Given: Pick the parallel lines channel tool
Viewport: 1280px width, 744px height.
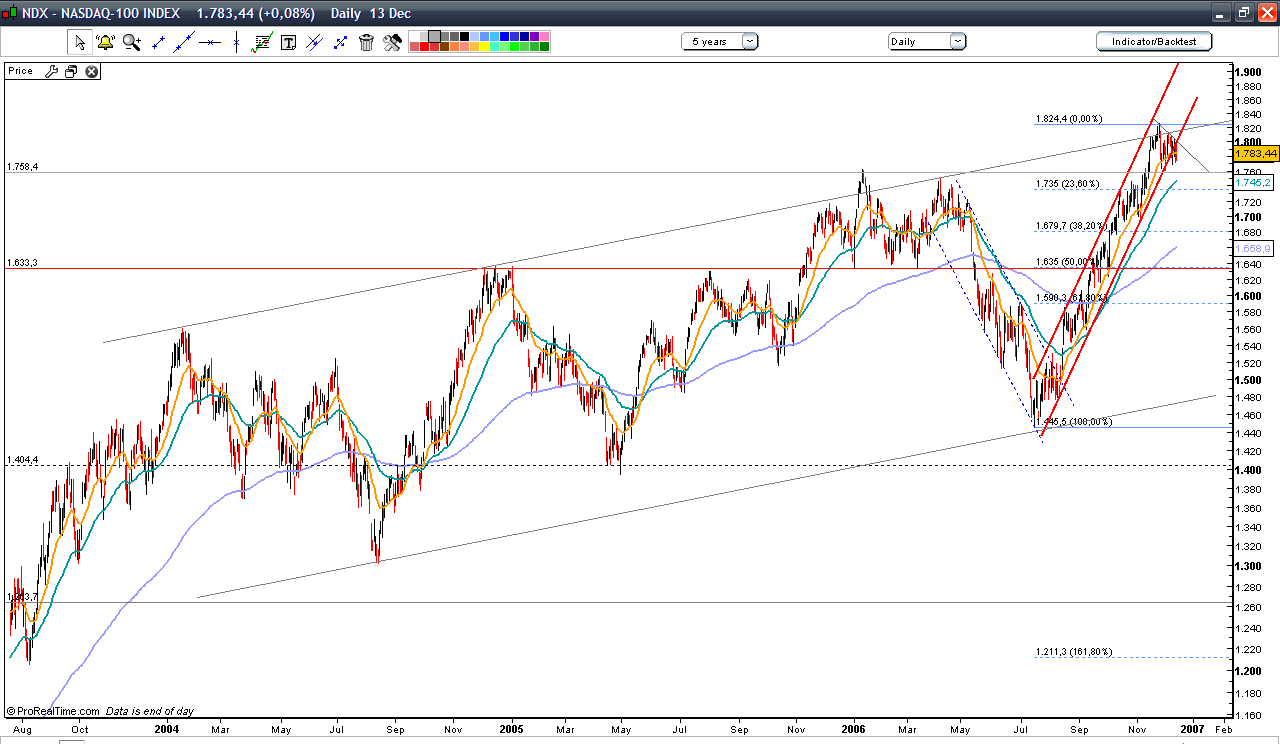Looking at the screenshot, I should click(315, 42).
